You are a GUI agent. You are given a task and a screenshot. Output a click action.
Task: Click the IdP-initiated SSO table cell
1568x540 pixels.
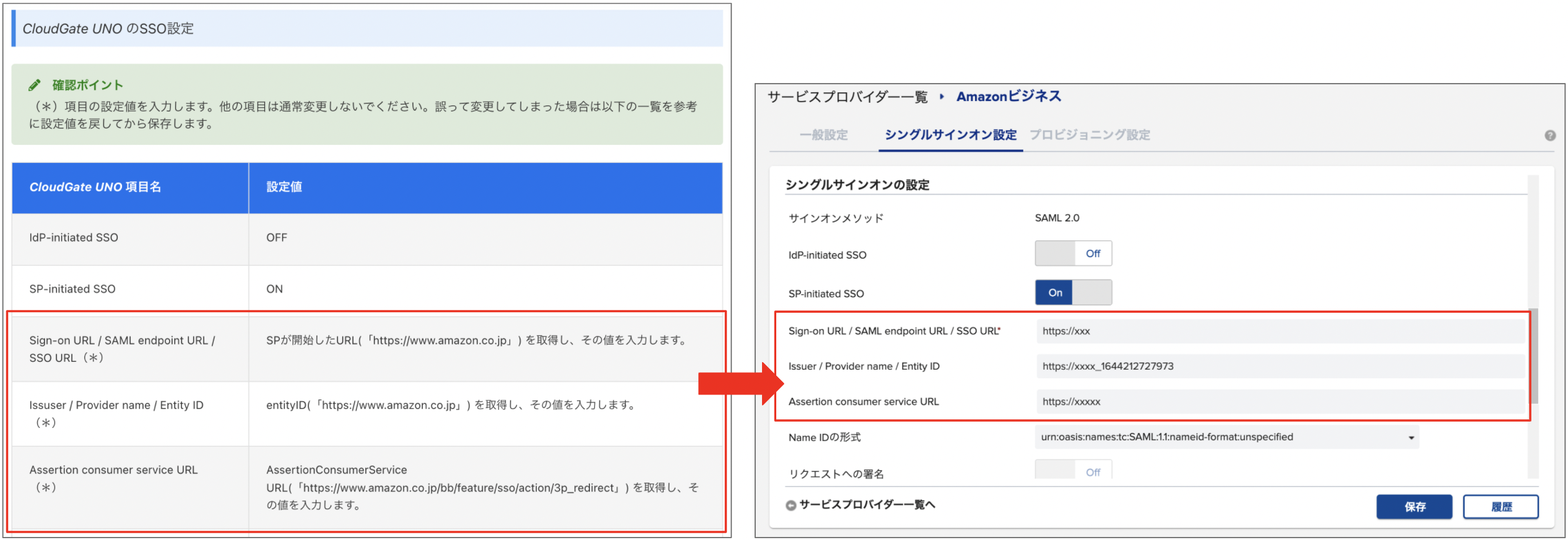click(x=131, y=238)
